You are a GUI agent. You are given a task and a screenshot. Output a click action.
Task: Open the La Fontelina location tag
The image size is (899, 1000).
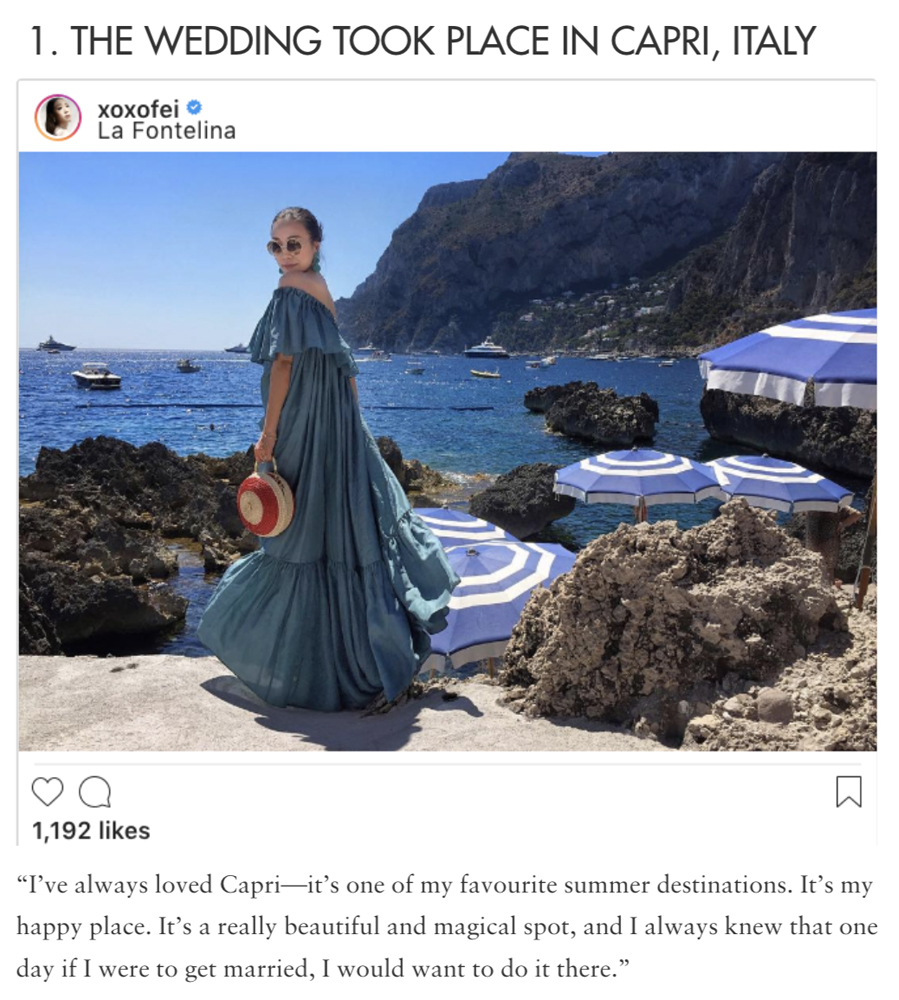point(167,131)
